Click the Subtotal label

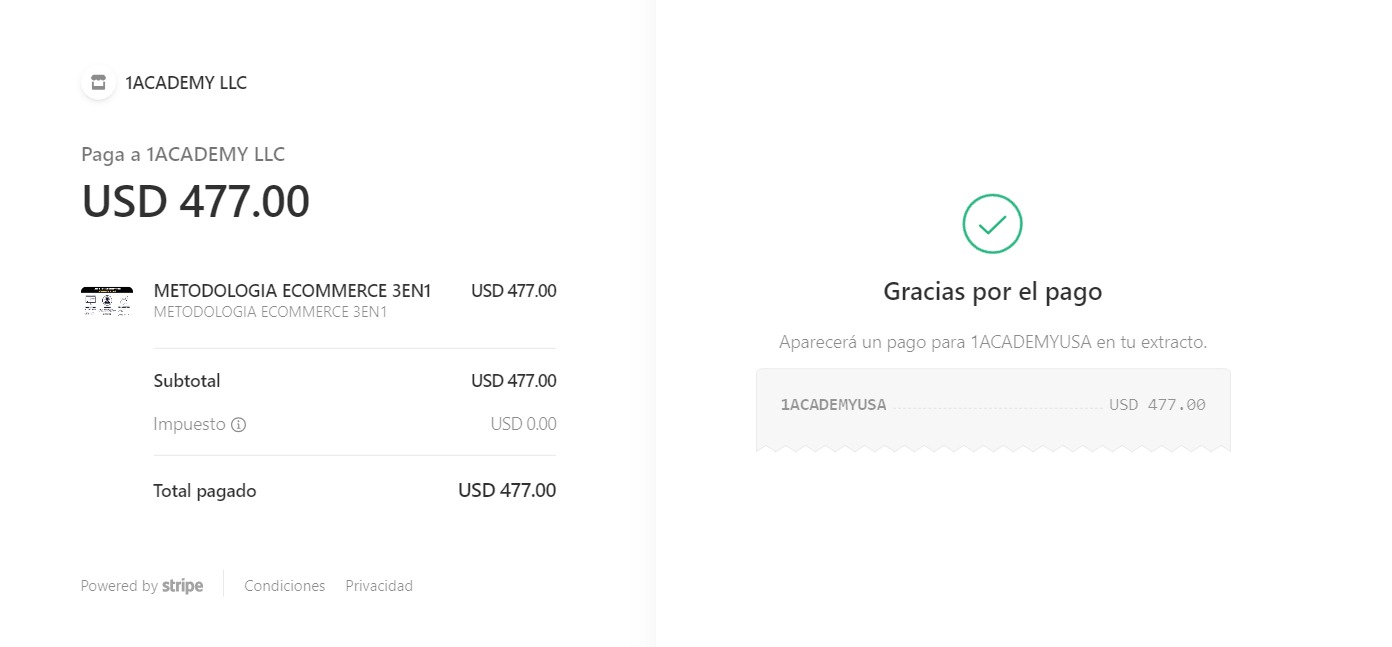tap(187, 381)
